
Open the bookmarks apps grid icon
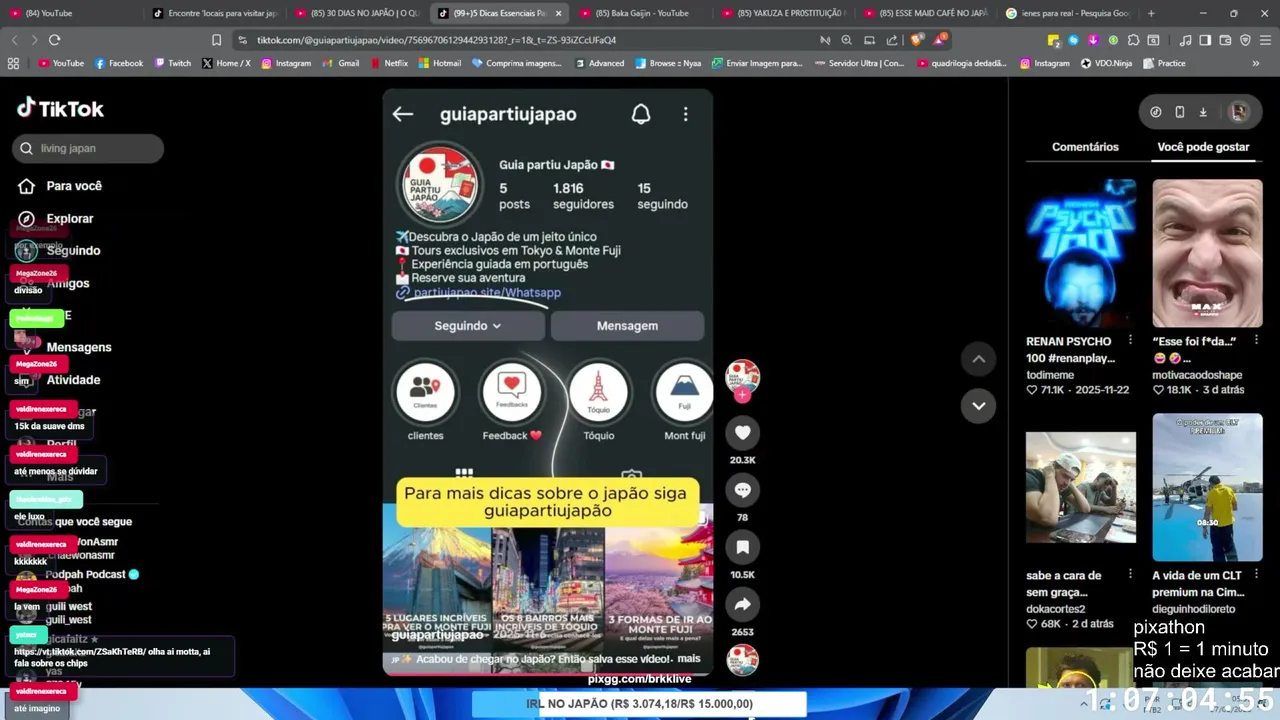[x=13, y=63]
